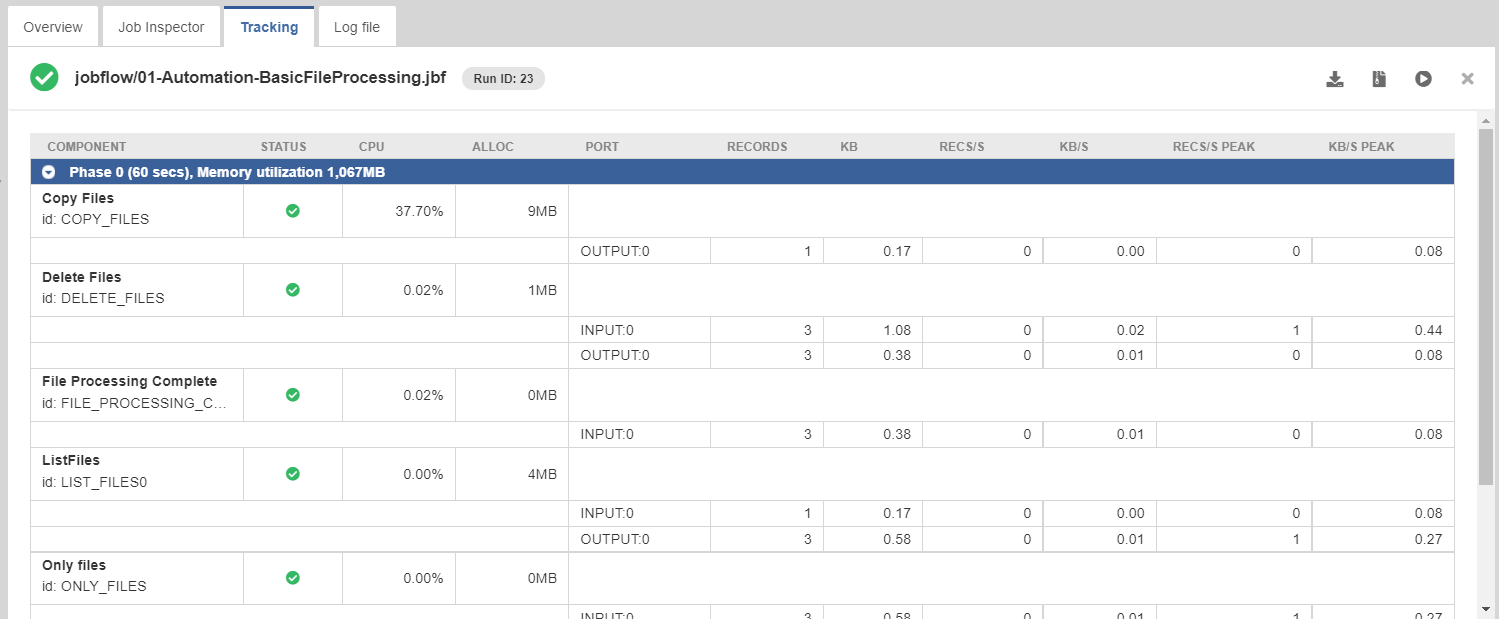Click the run job play icon
This screenshot has width=1499, height=619.
[x=1423, y=79]
